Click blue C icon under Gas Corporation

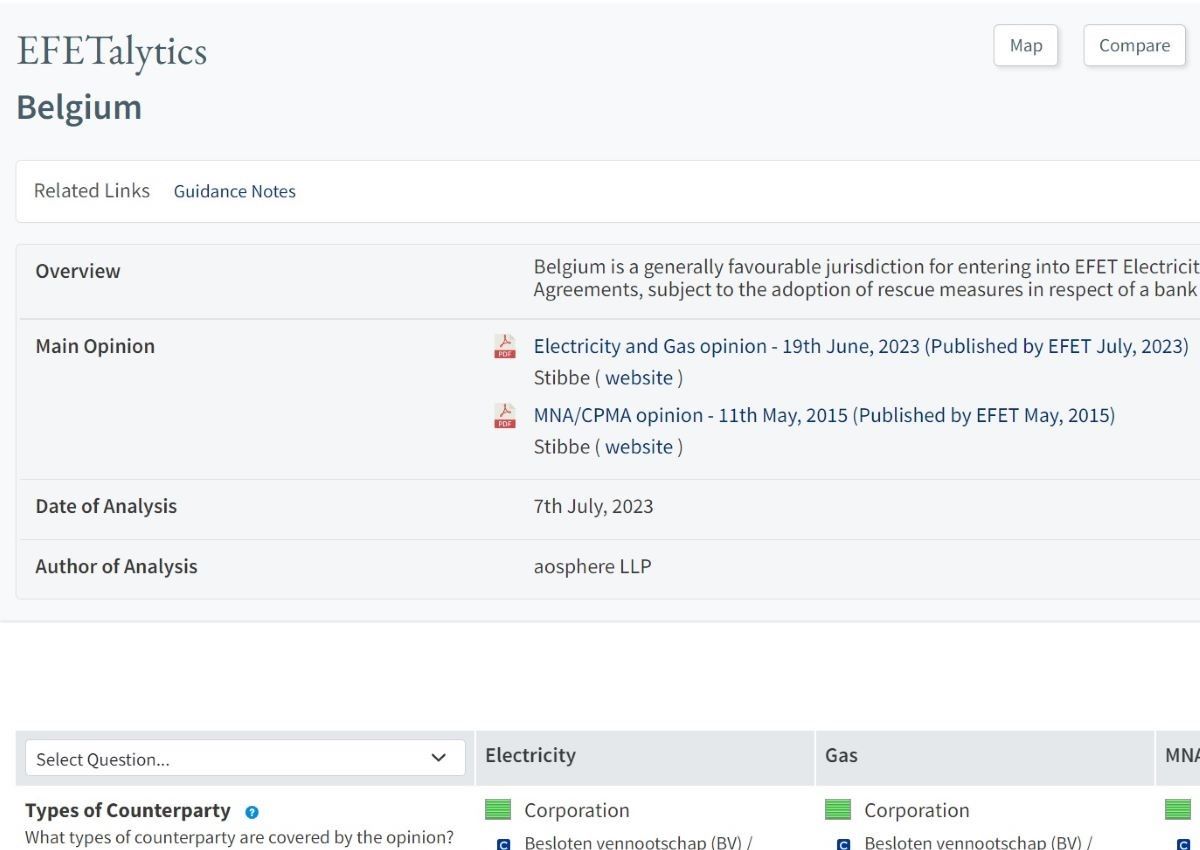coord(843,843)
